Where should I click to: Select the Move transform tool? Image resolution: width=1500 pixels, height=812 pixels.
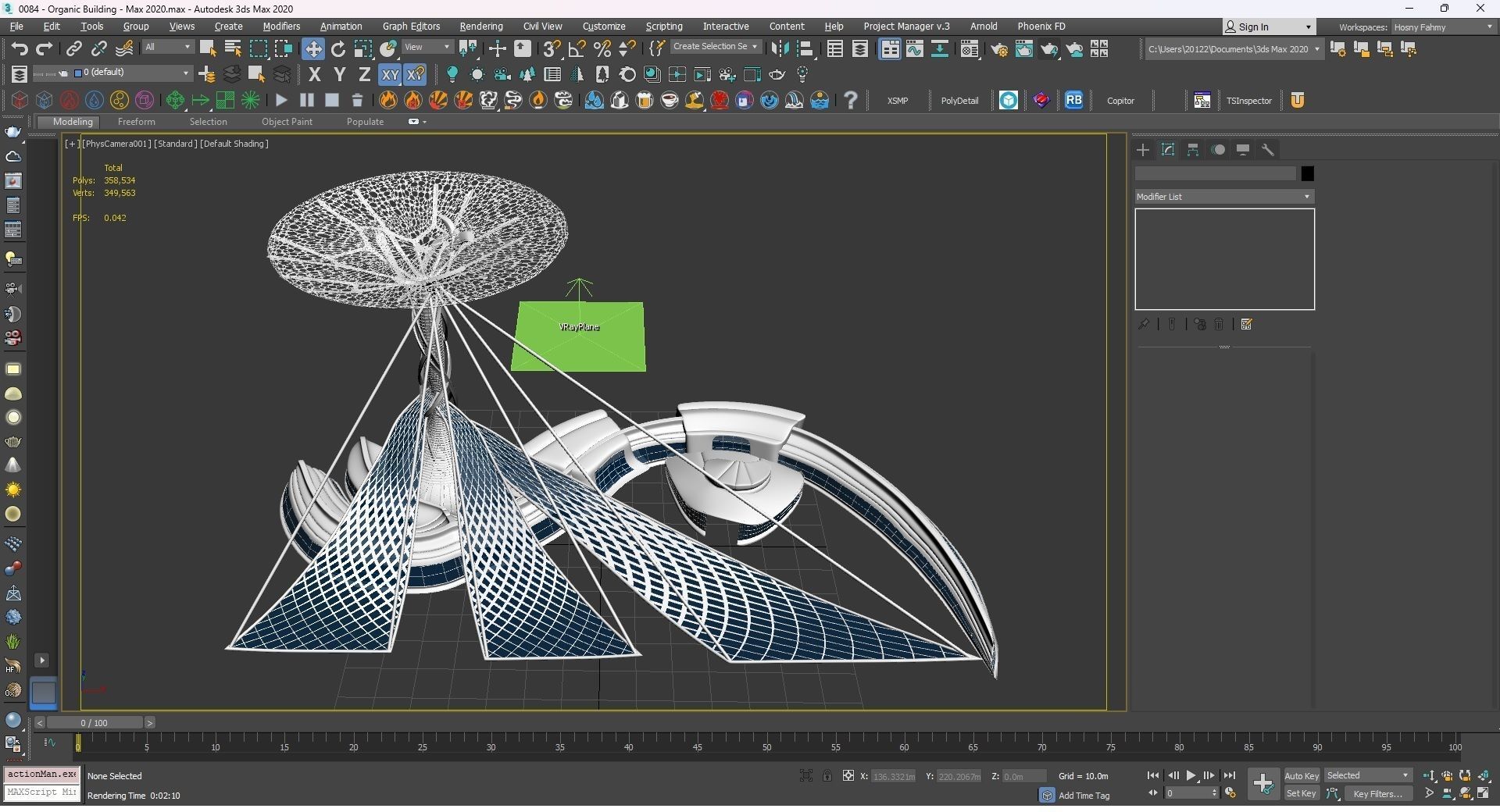click(x=312, y=49)
